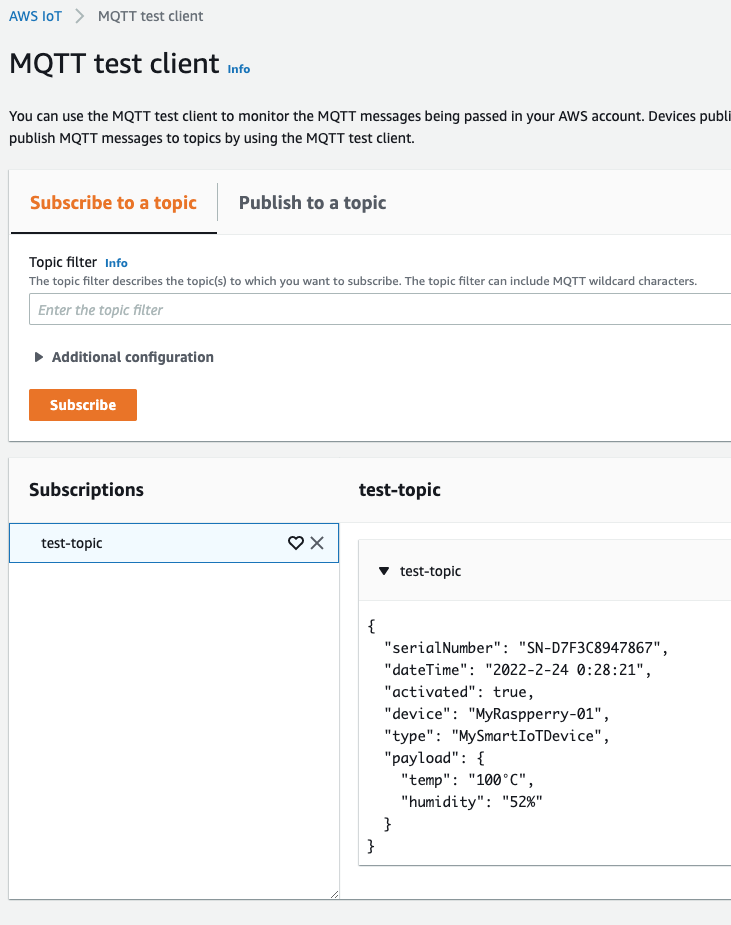Select Subscribe to a topic tab
This screenshot has width=731, height=925.
tap(113, 203)
